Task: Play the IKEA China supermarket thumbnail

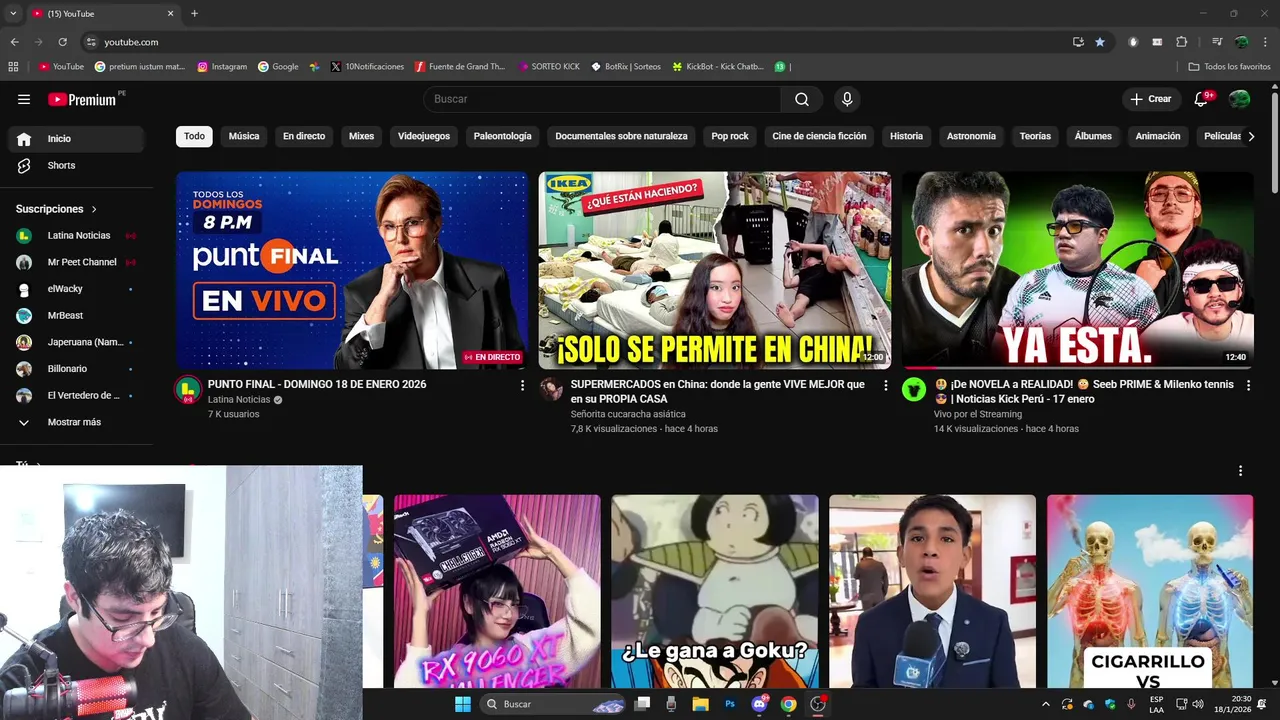Action: pos(715,270)
